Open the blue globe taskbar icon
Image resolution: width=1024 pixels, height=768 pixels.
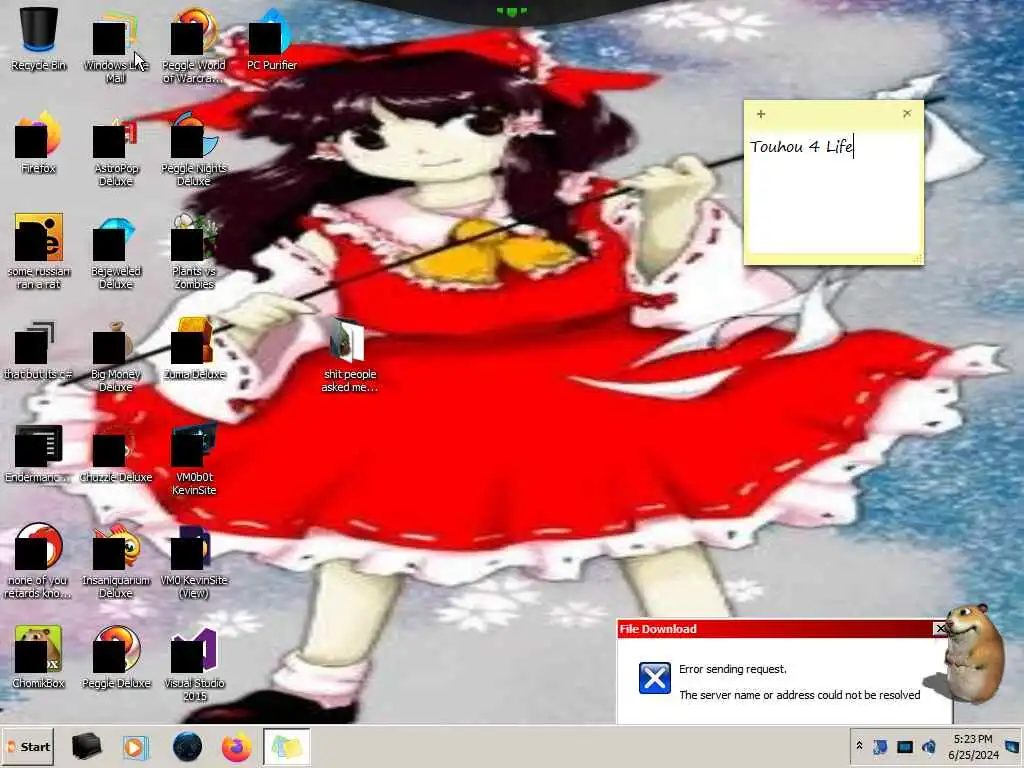[187, 746]
